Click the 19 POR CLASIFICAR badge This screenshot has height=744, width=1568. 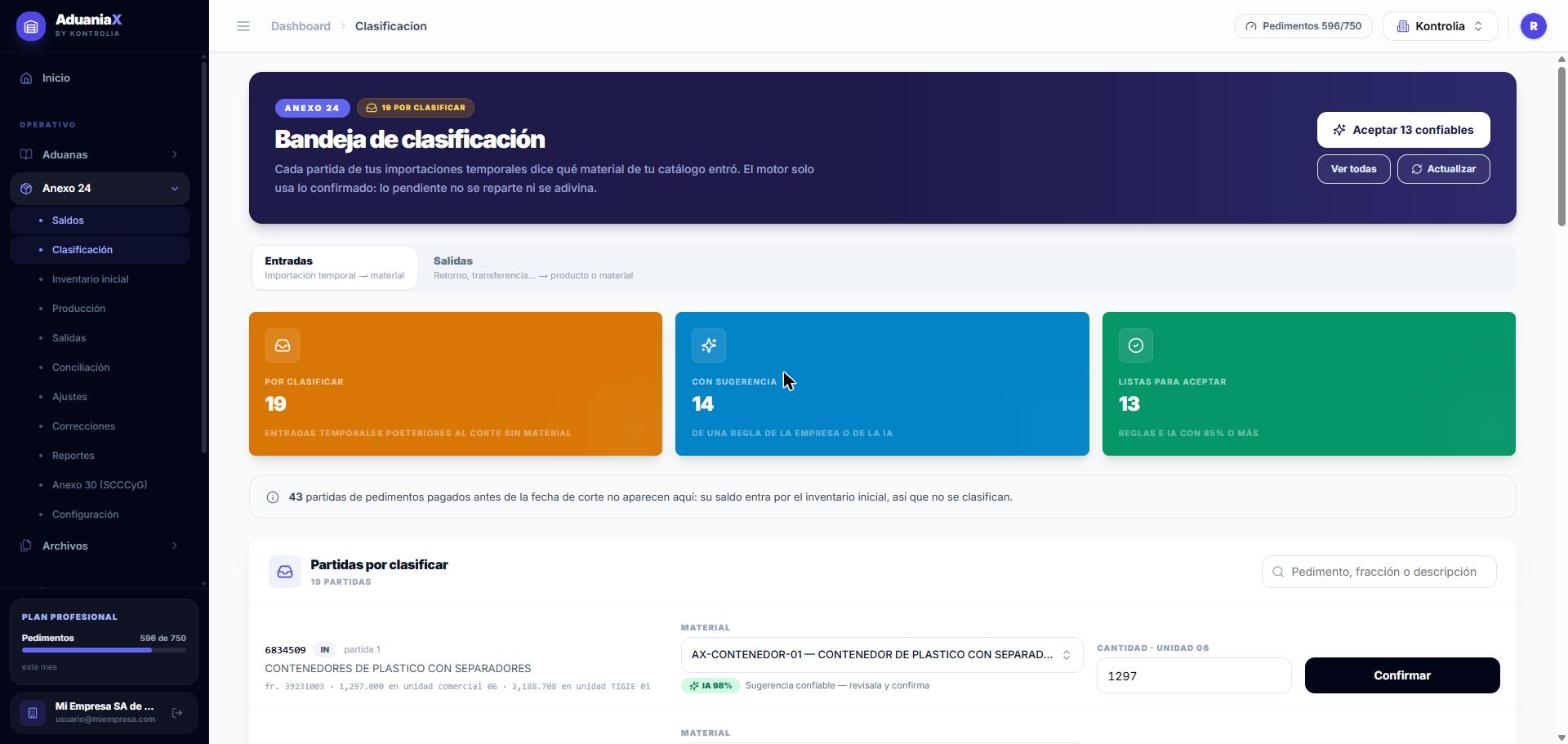416,108
